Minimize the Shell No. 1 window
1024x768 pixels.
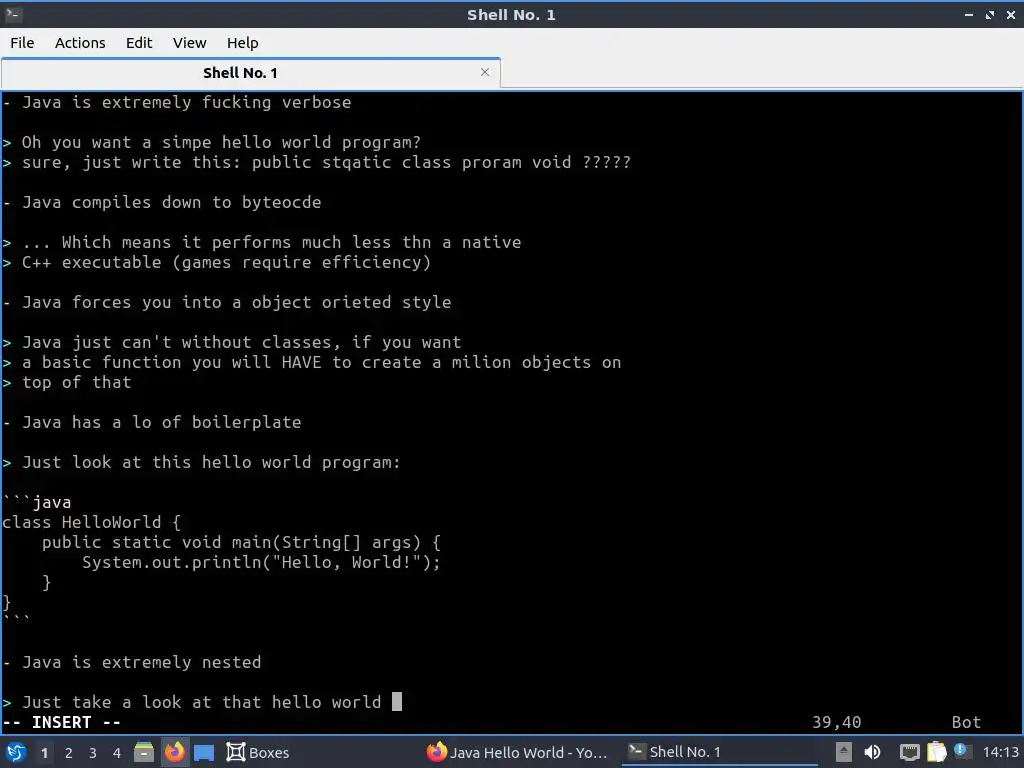[968, 15]
